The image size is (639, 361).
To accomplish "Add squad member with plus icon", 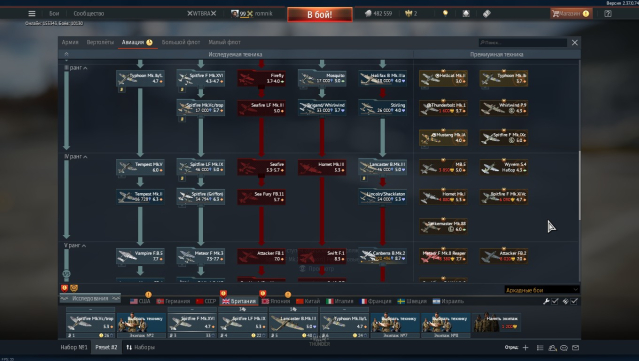I will click(x=525, y=348).
